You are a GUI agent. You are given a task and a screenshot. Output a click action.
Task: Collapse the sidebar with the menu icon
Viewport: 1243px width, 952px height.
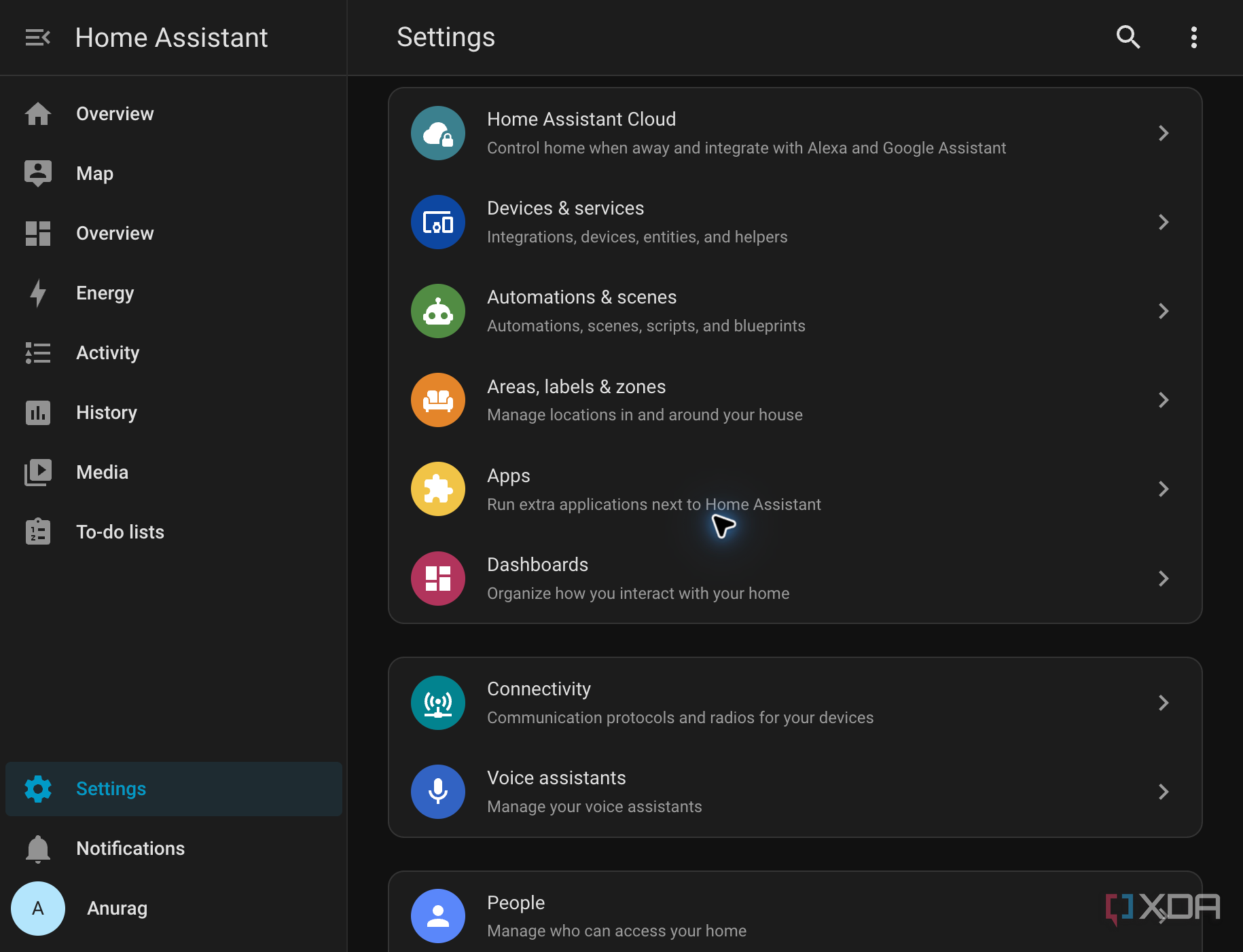(x=38, y=37)
